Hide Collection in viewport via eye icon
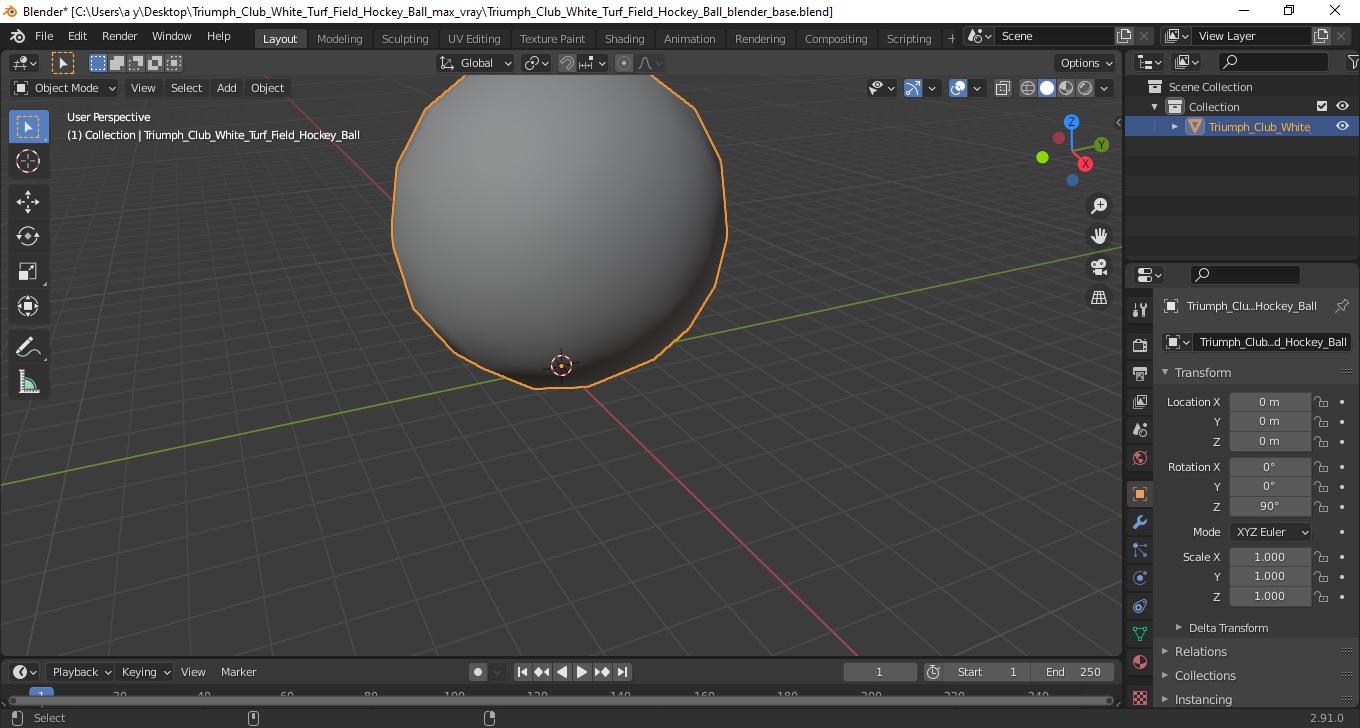Screen dimensions: 1360x728 point(1342,107)
